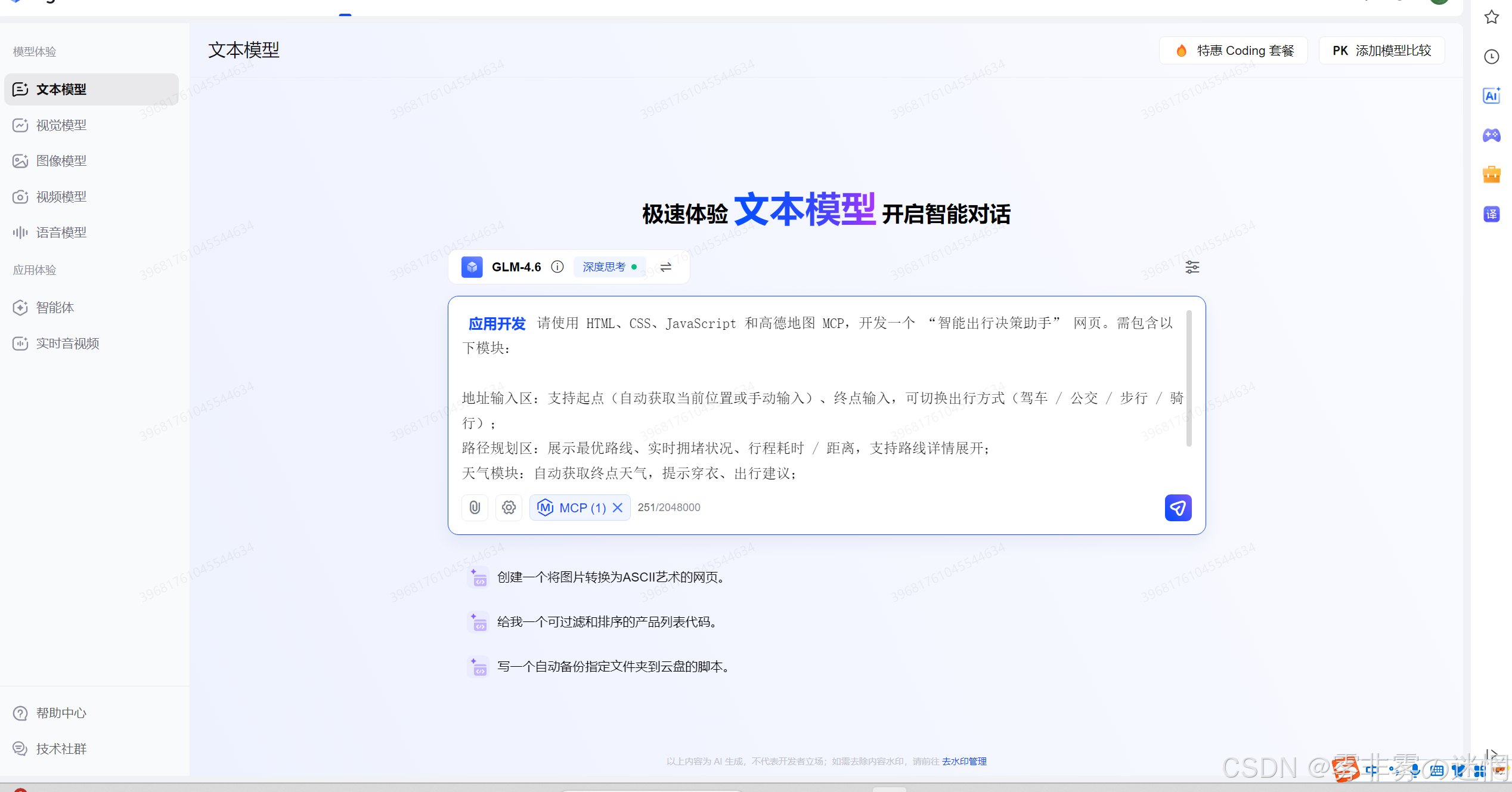Image resolution: width=1512 pixels, height=792 pixels.
Task: Click the game controller icon in sidebar
Action: point(1491,135)
